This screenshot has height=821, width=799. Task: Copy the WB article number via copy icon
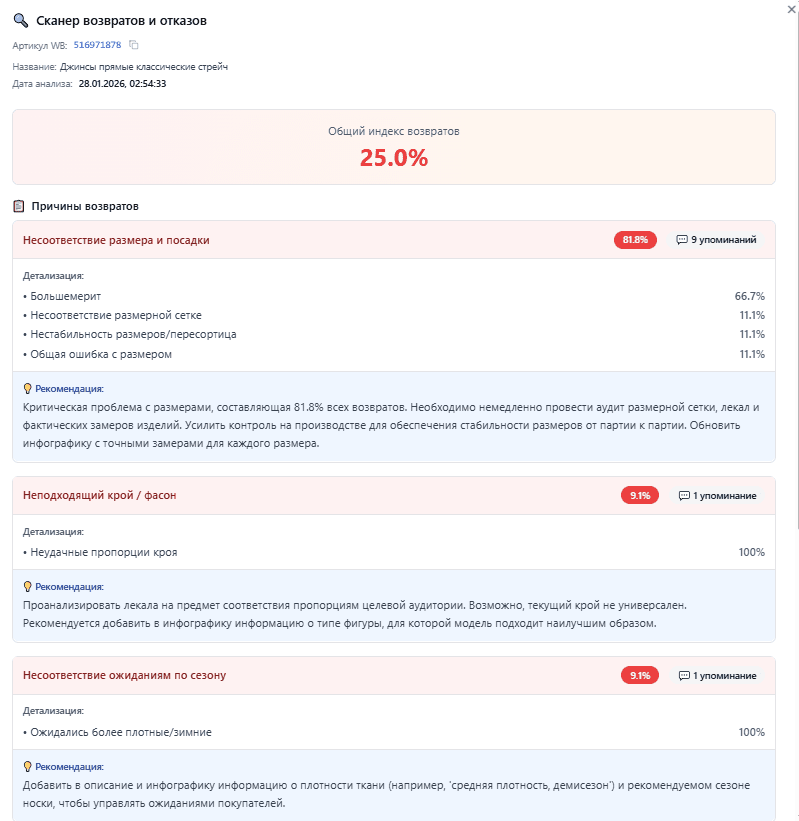point(135,45)
